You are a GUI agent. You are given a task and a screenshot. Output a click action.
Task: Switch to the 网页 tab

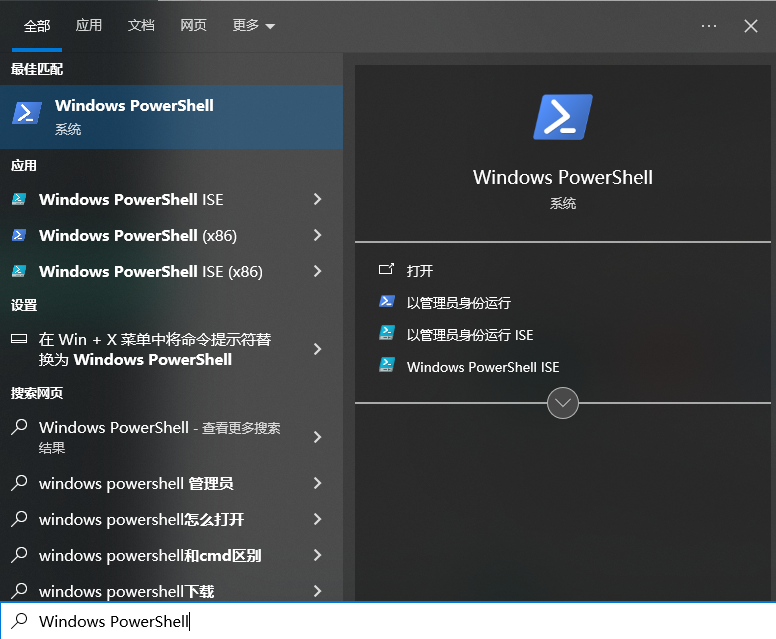(193, 25)
